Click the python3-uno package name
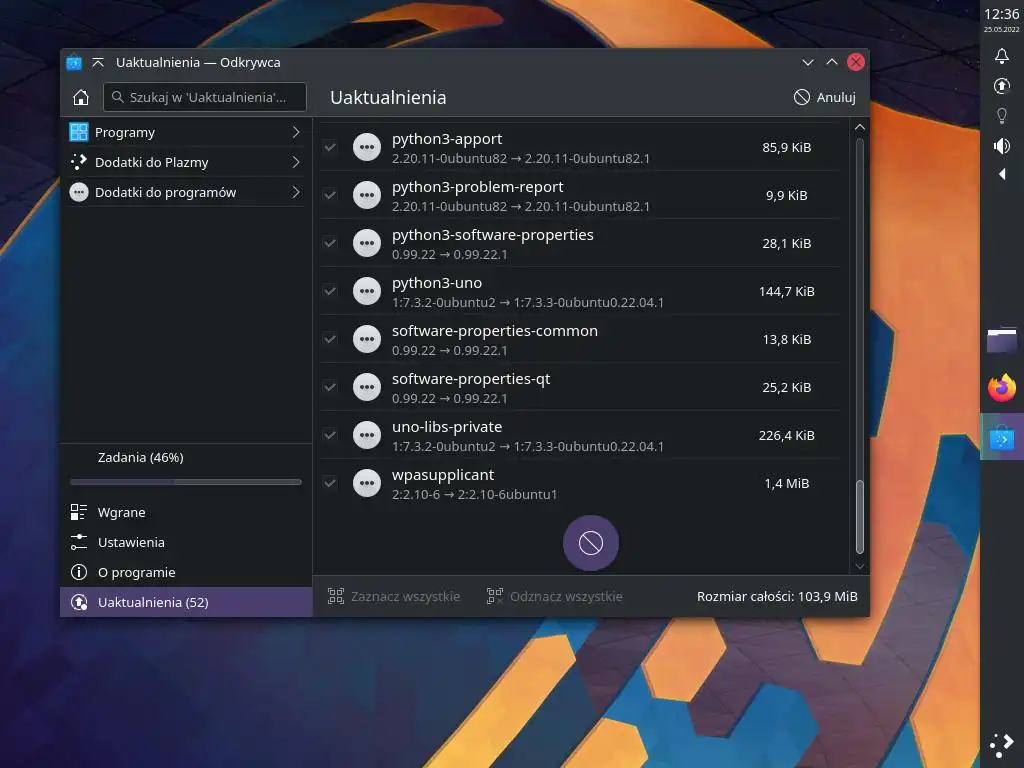 (x=437, y=283)
